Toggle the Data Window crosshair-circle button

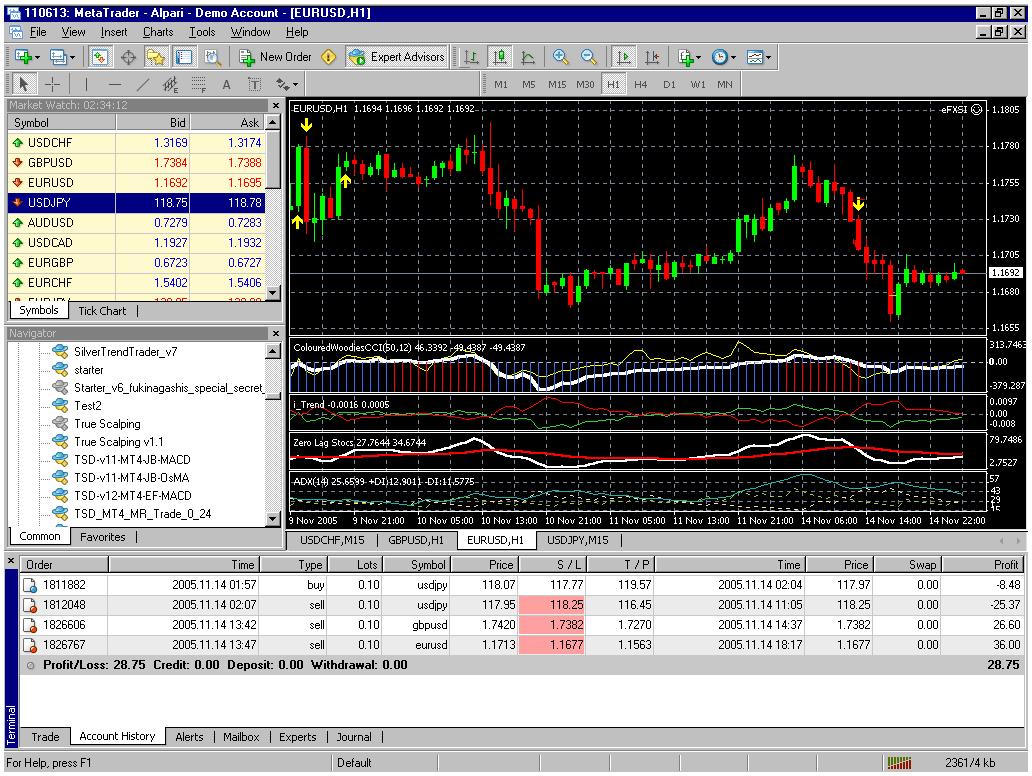pyautogui.click(x=128, y=57)
